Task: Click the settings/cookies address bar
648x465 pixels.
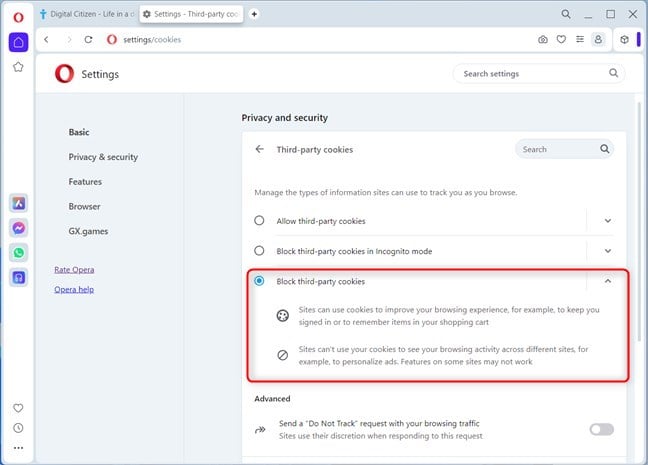Action: click(x=152, y=40)
